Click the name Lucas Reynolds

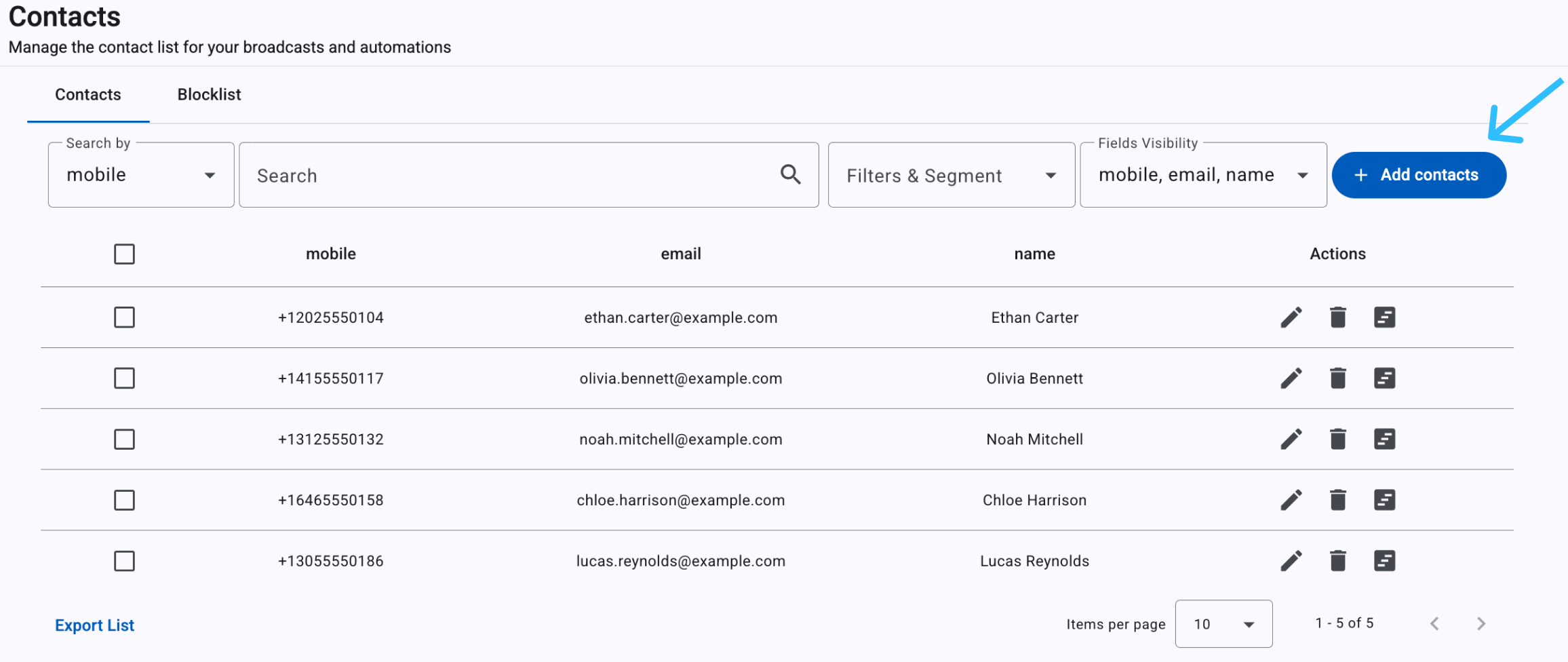pos(1035,561)
